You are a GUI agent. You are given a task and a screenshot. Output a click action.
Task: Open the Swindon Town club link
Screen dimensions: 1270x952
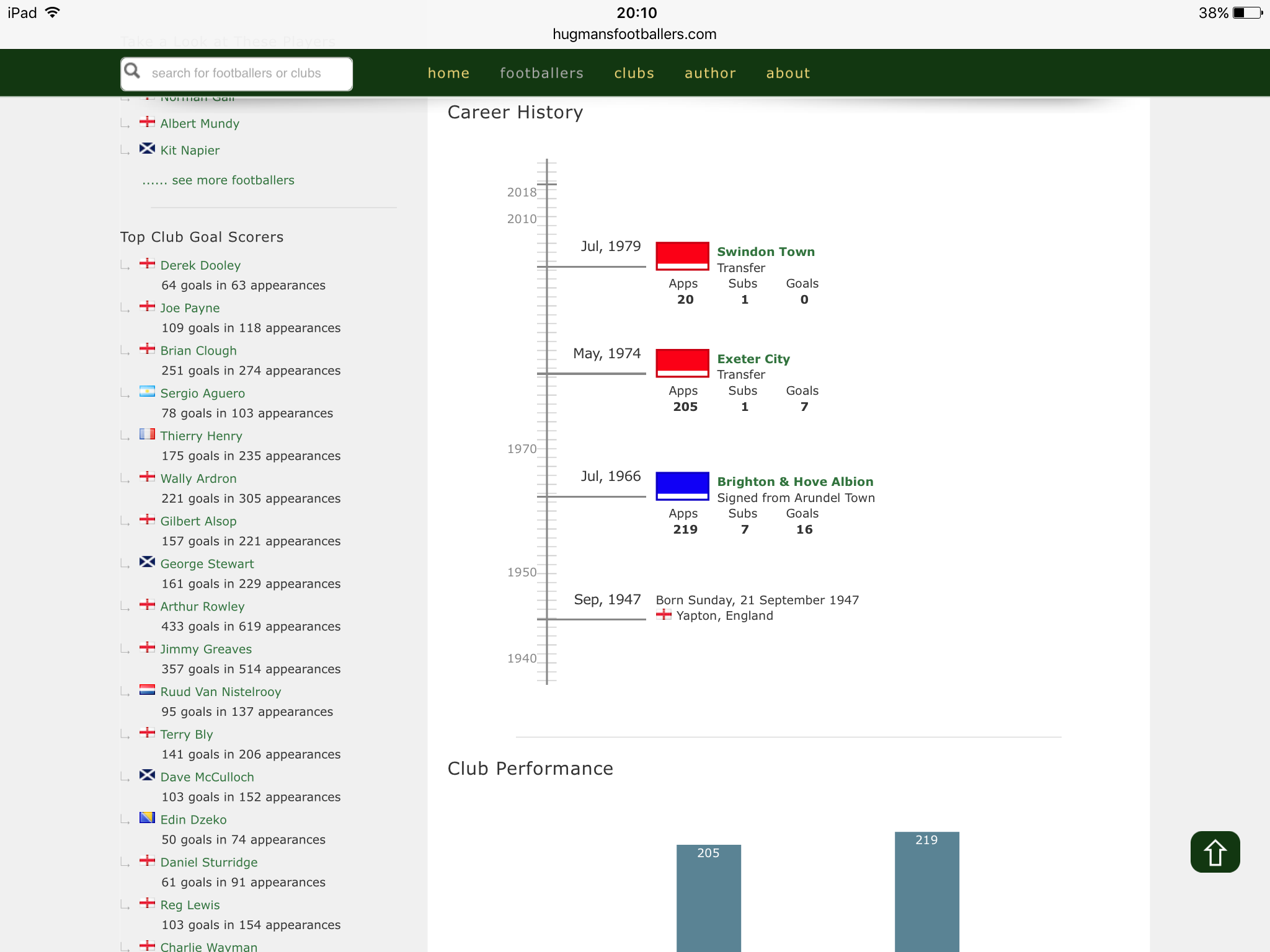(x=766, y=252)
